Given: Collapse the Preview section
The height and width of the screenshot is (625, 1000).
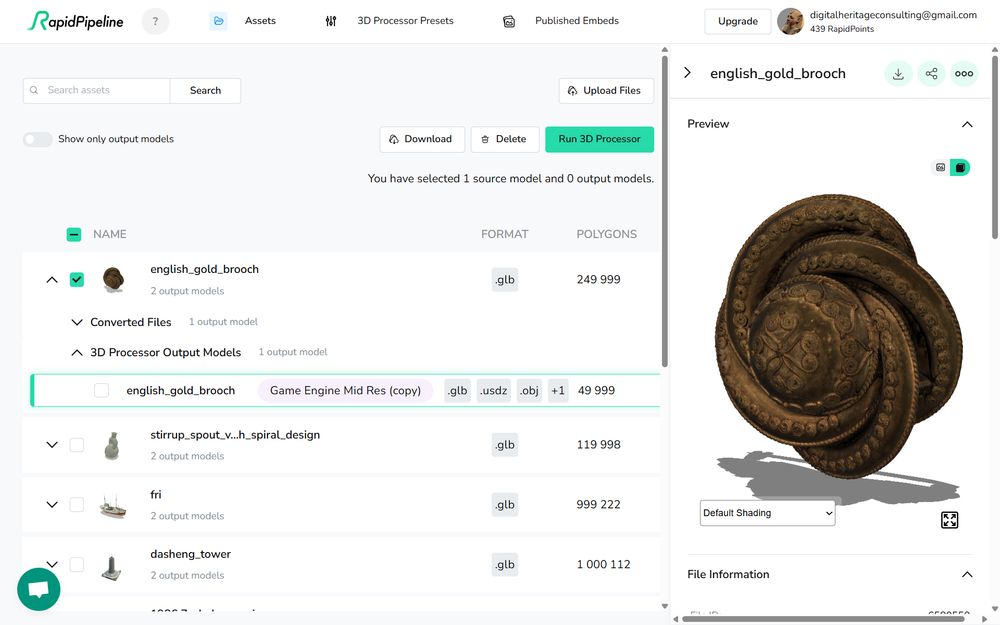Looking at the screenshot, I should click(967, 124).
